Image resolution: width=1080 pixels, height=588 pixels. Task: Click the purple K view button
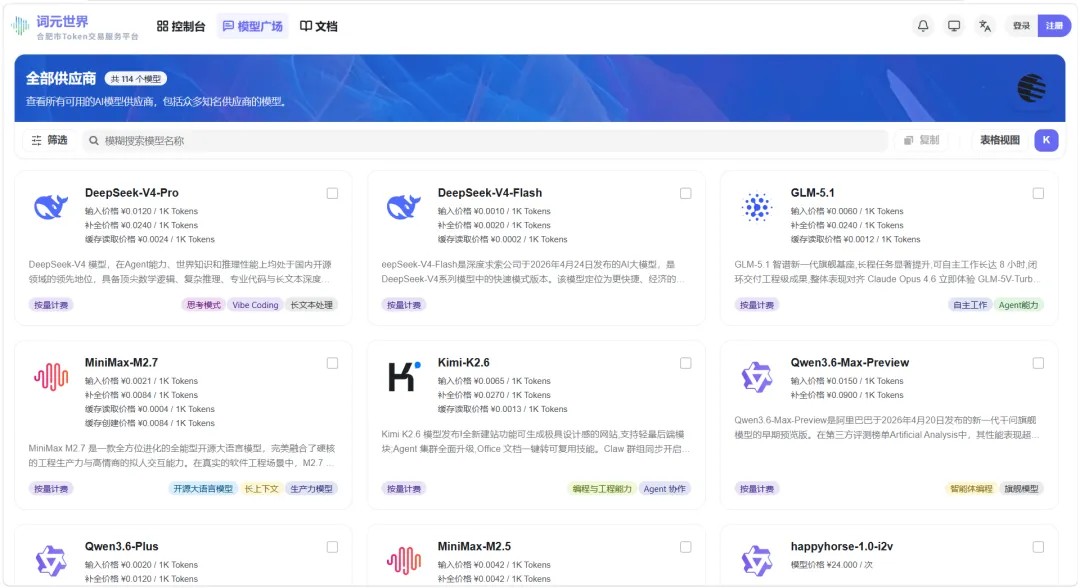point(1046,140)
